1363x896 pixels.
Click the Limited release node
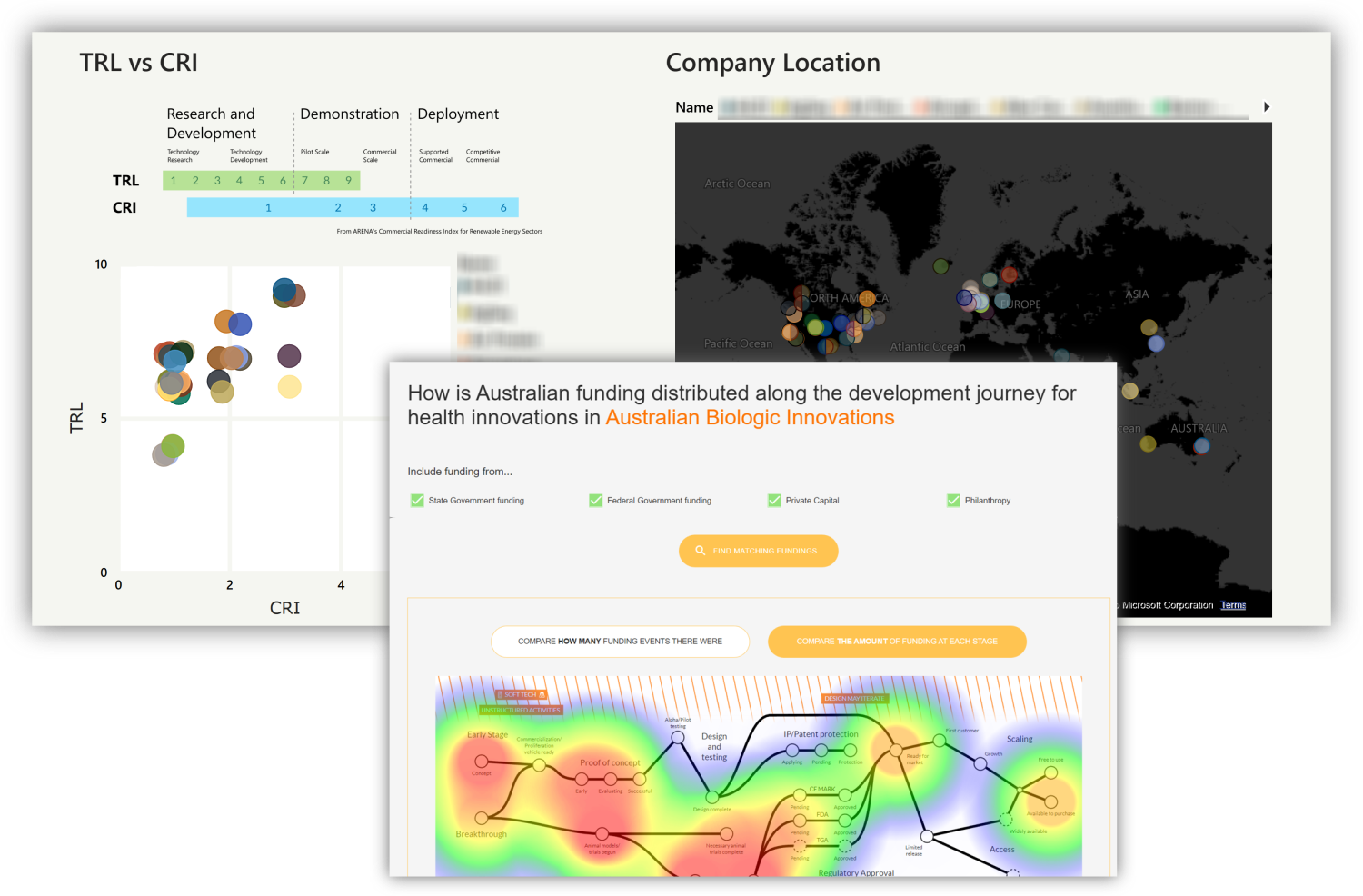point(927,836)
